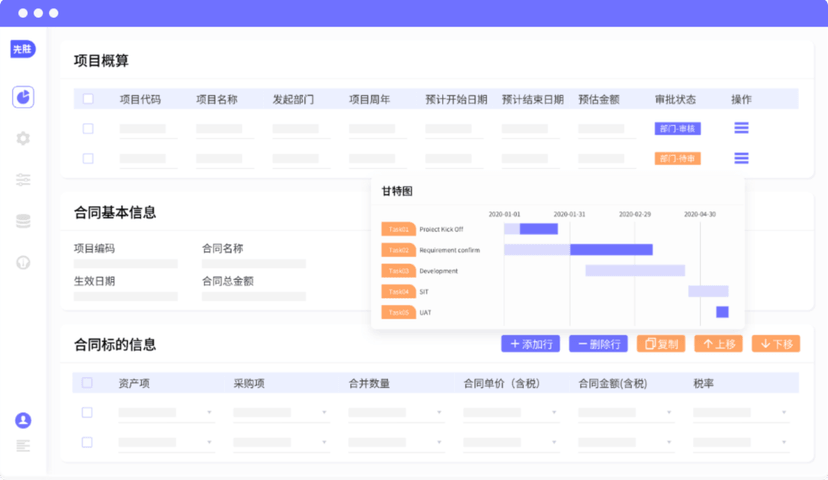The height and width of the screenshot is (480, 828).
Task: Click the 合同总金额 input field
Action: click(254, 296)
